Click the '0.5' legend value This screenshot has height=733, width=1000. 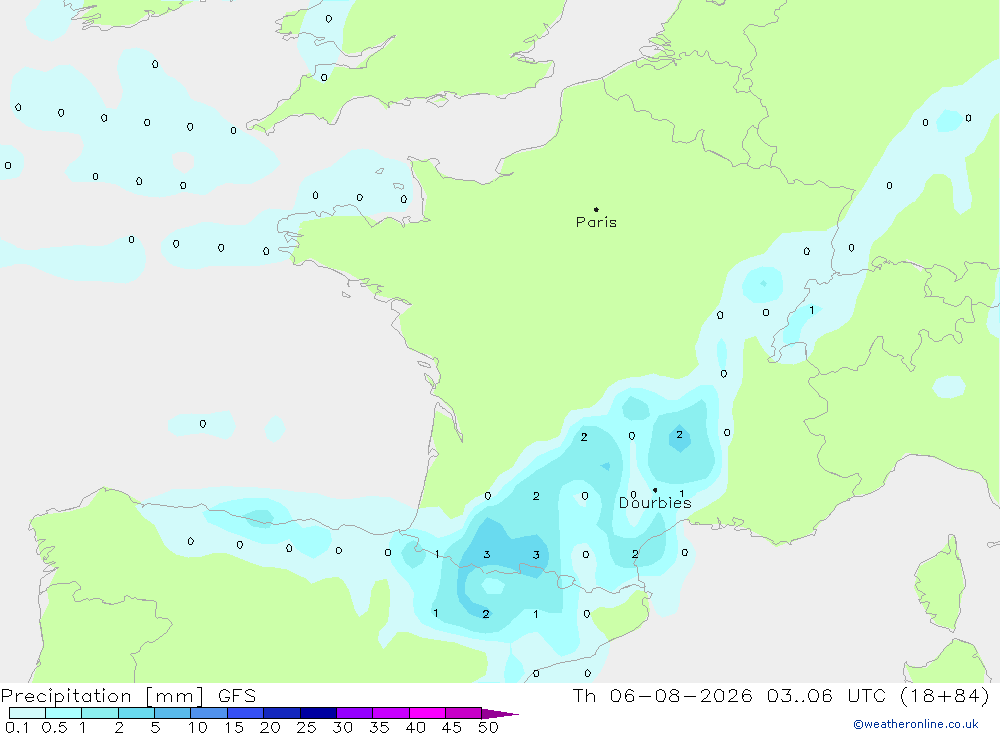(54, 727)
